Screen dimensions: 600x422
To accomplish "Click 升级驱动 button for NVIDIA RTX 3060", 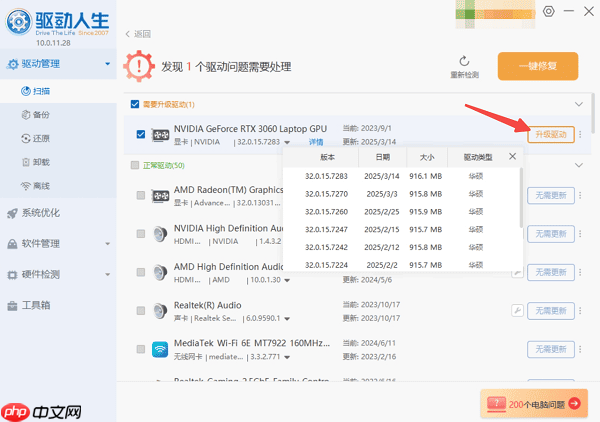I will 551,135.
